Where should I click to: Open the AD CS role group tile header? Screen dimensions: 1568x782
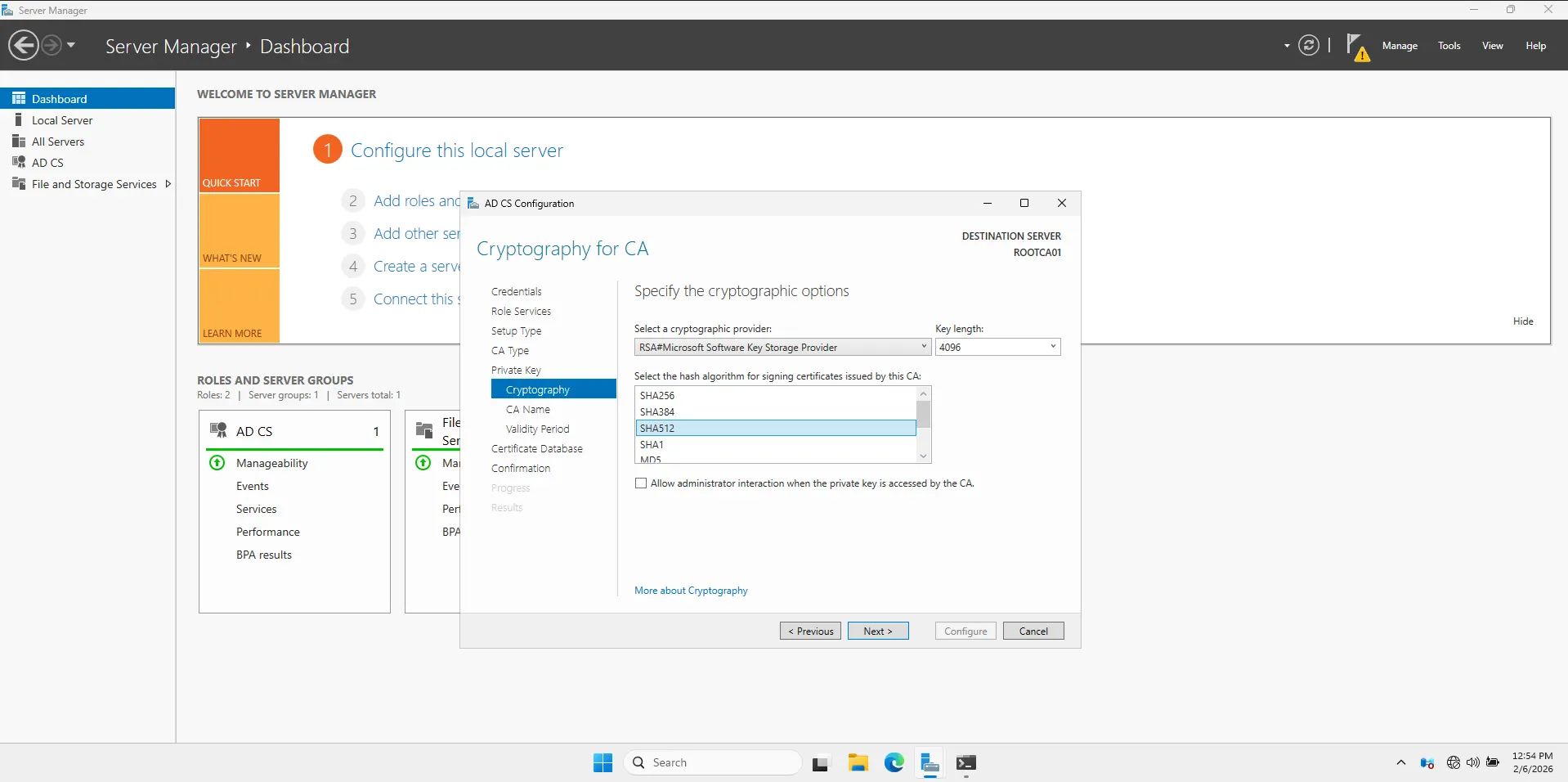point(294,431)
